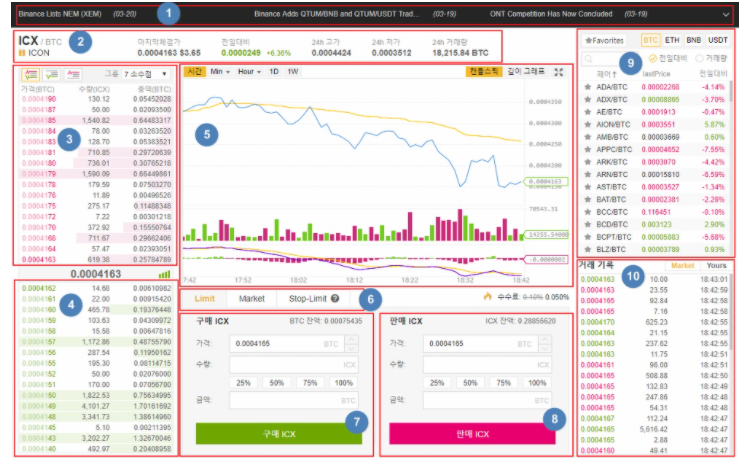Toggle the Favorites filter
Screen dimensions: 739x461
tap(604, 41)
